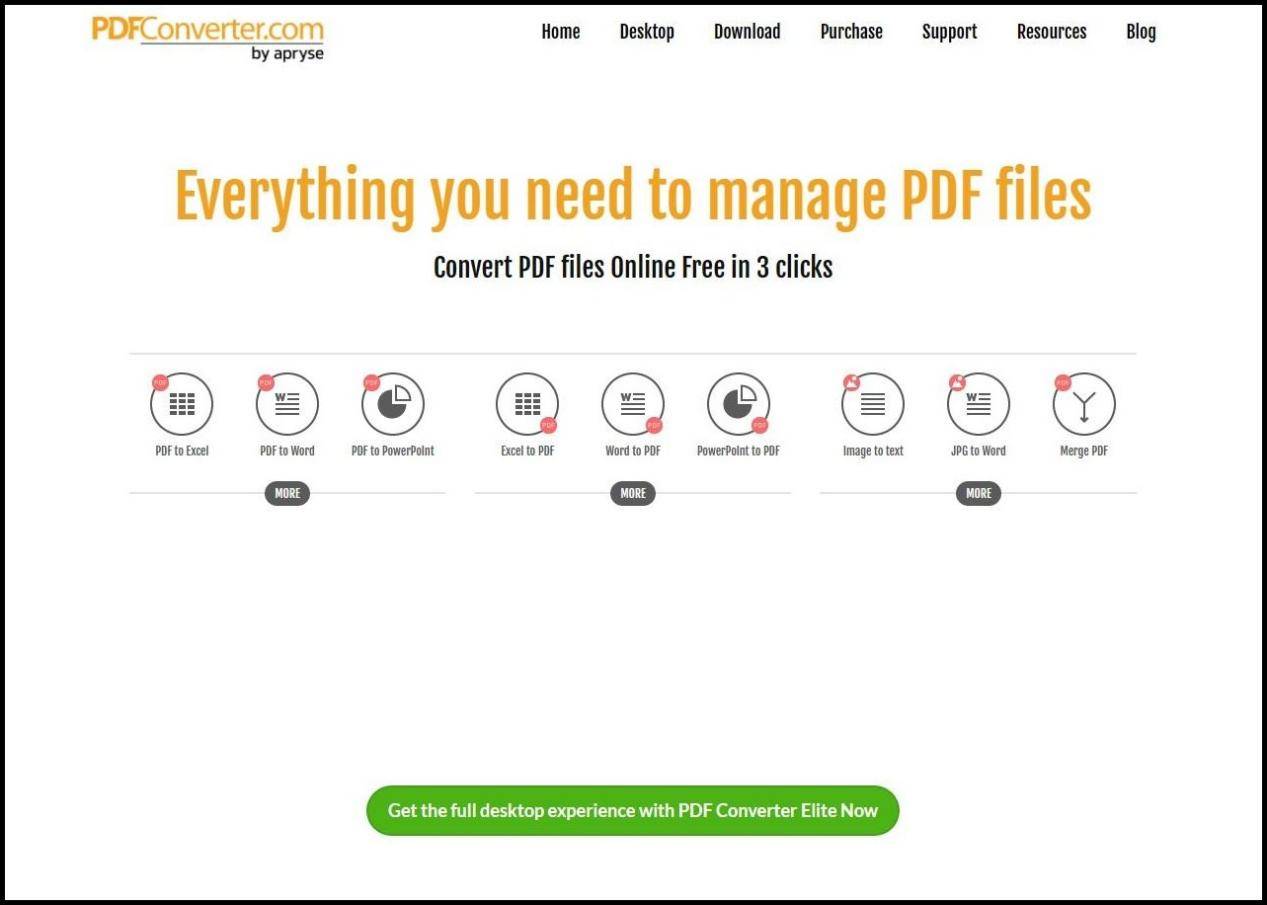Click the PowerPoint to PDF icon
The width and height of the screenshot is (1267, 905).
click(x=739, y=404)
